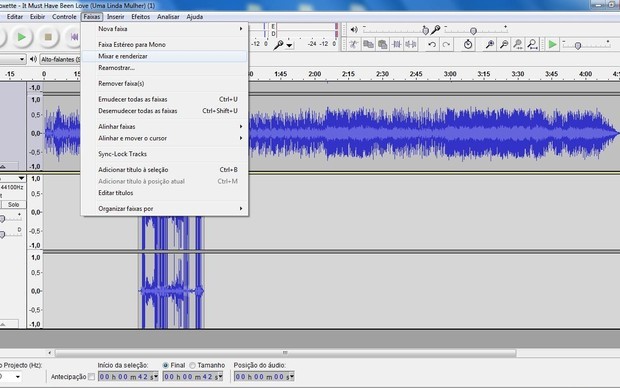Click the Sync-Lock clock icon in toolbar
The width and height of the screenshot is (620, 388).
(x=468, y=44)
